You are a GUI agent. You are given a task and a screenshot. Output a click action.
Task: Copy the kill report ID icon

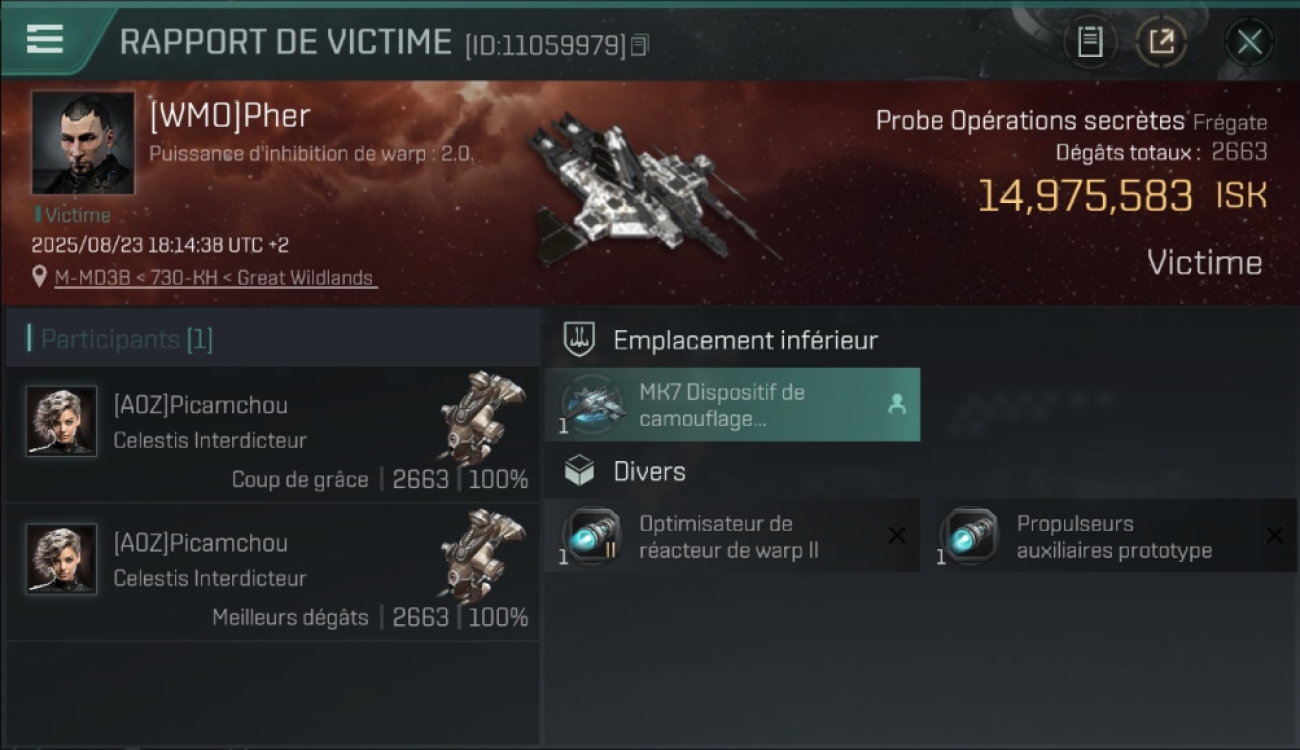[x=640, y=45]
